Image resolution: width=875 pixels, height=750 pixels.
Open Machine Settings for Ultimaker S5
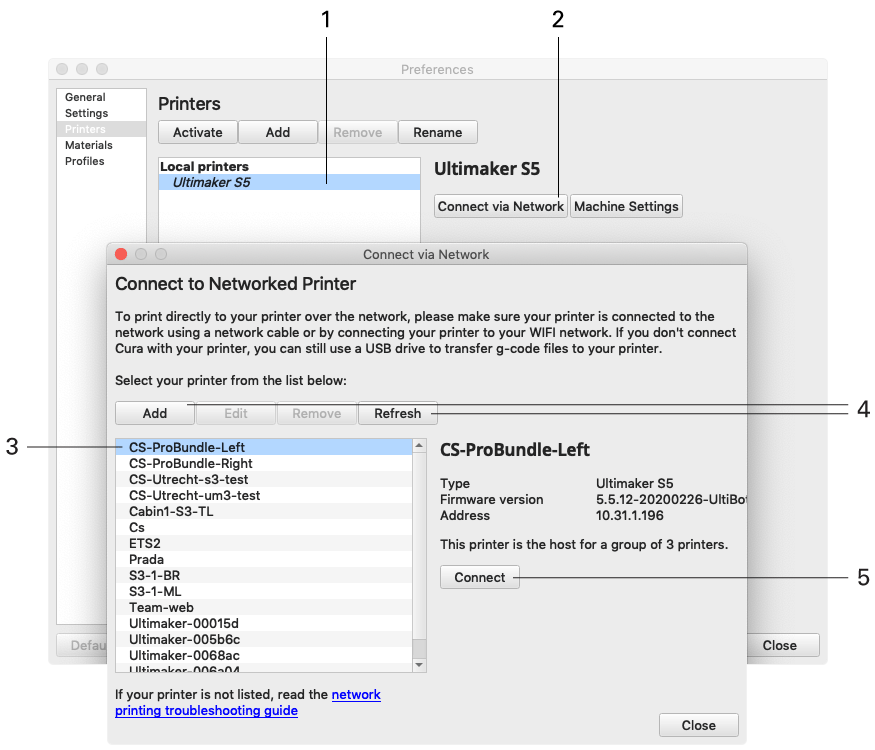[627, 206]
